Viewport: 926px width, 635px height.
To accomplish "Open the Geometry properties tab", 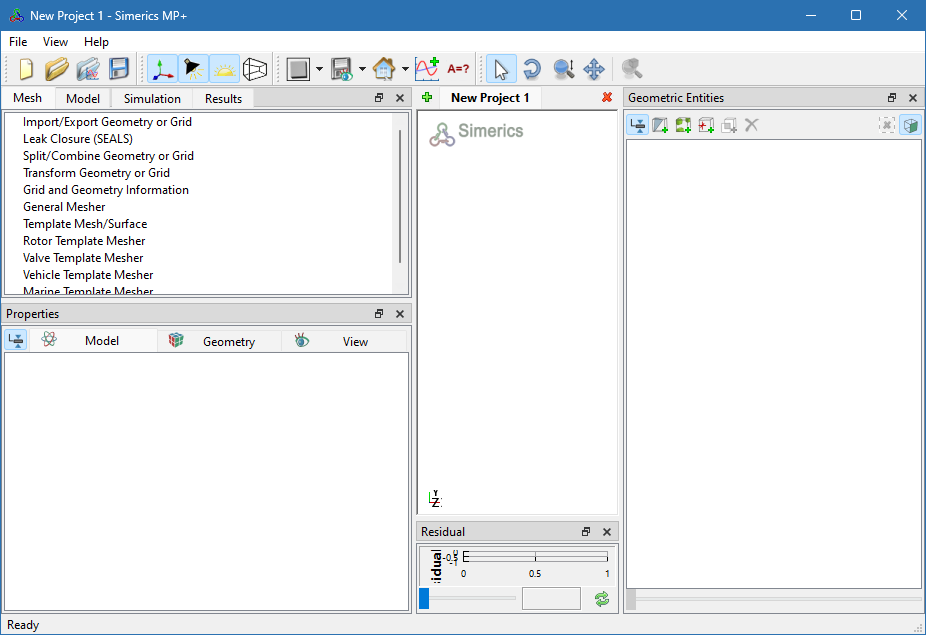I will tap(228, 341).
